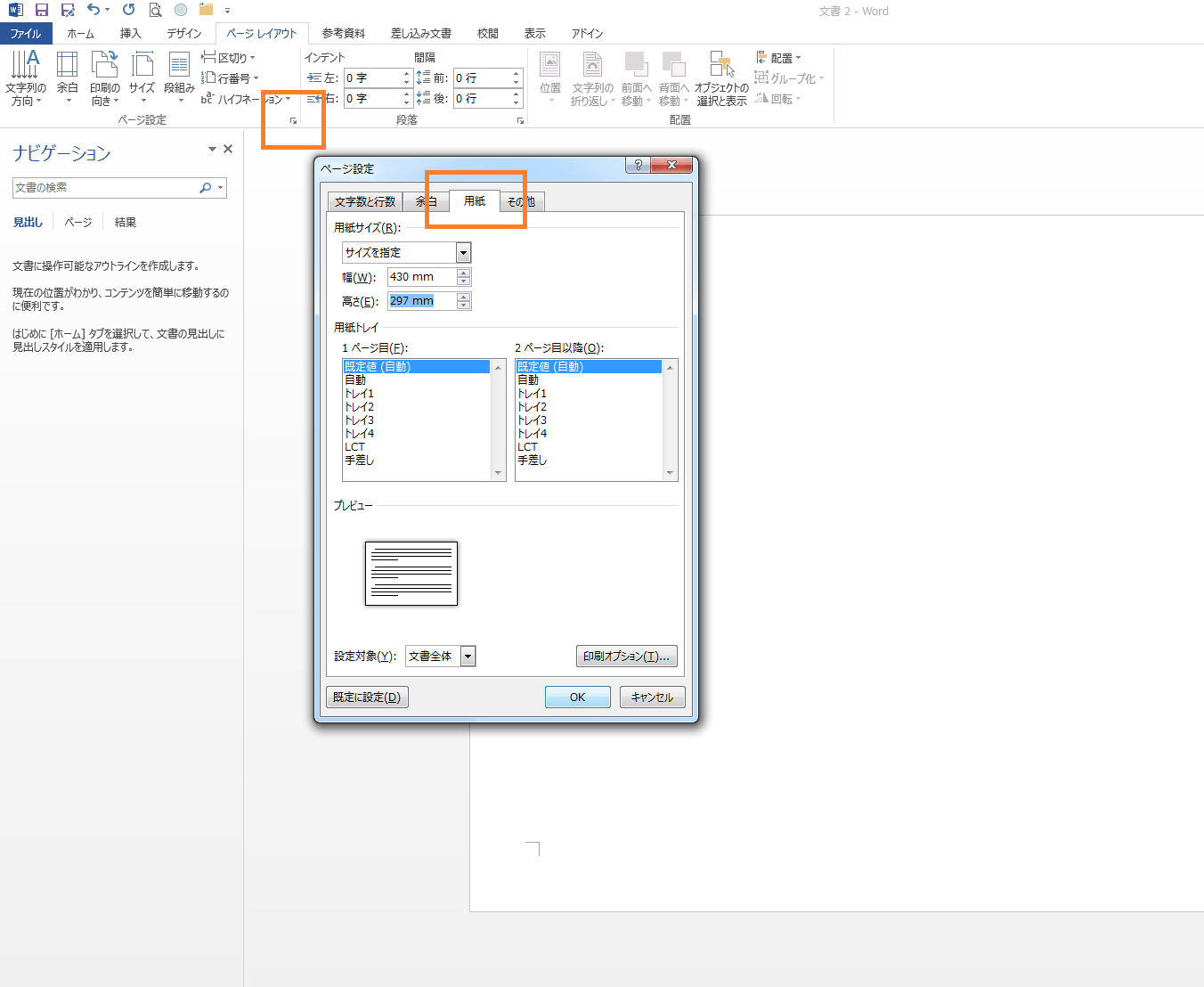
Task: Click the left indent 左 value field
Action: tap(372, 78)
